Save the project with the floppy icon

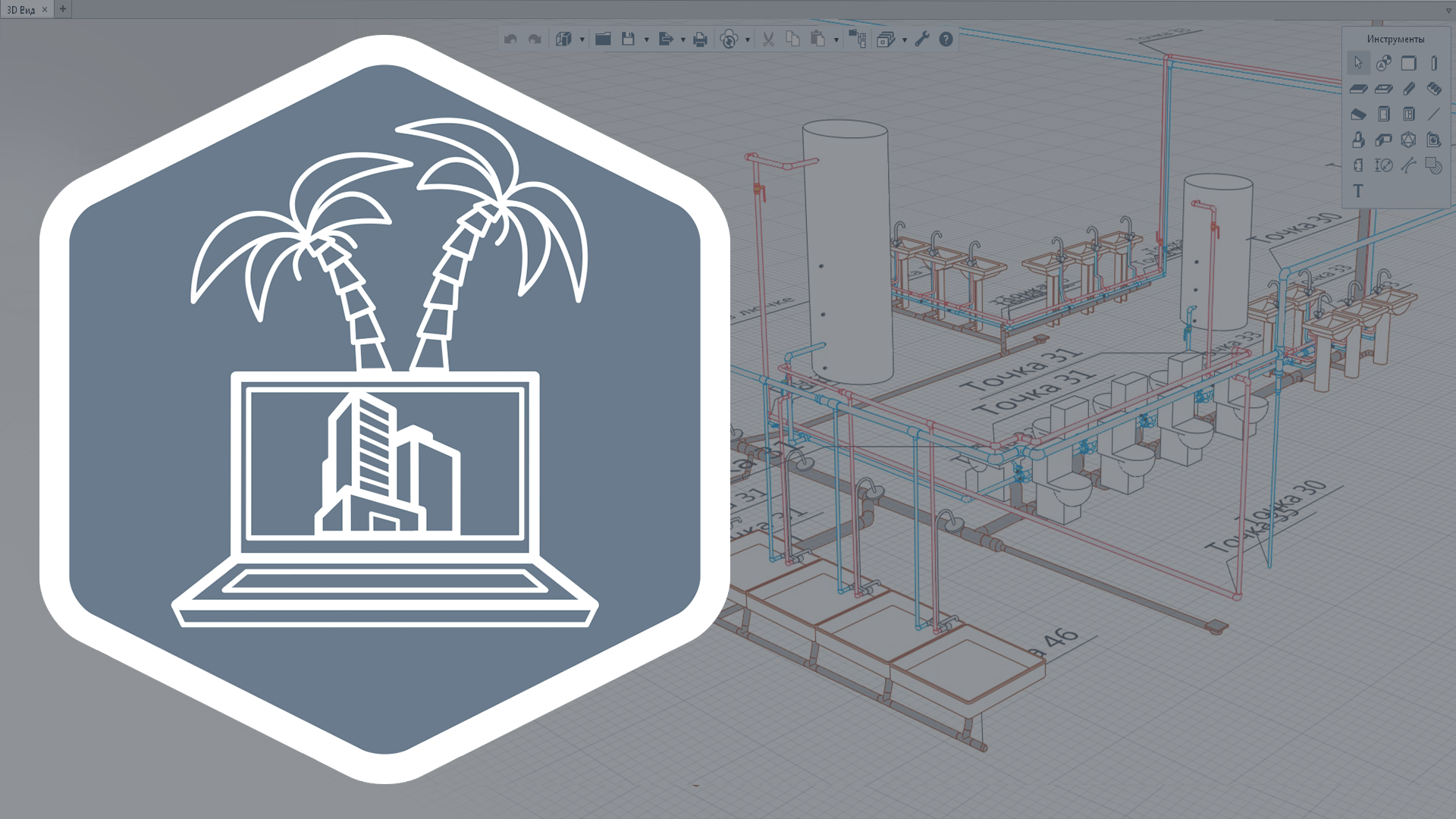628,39
